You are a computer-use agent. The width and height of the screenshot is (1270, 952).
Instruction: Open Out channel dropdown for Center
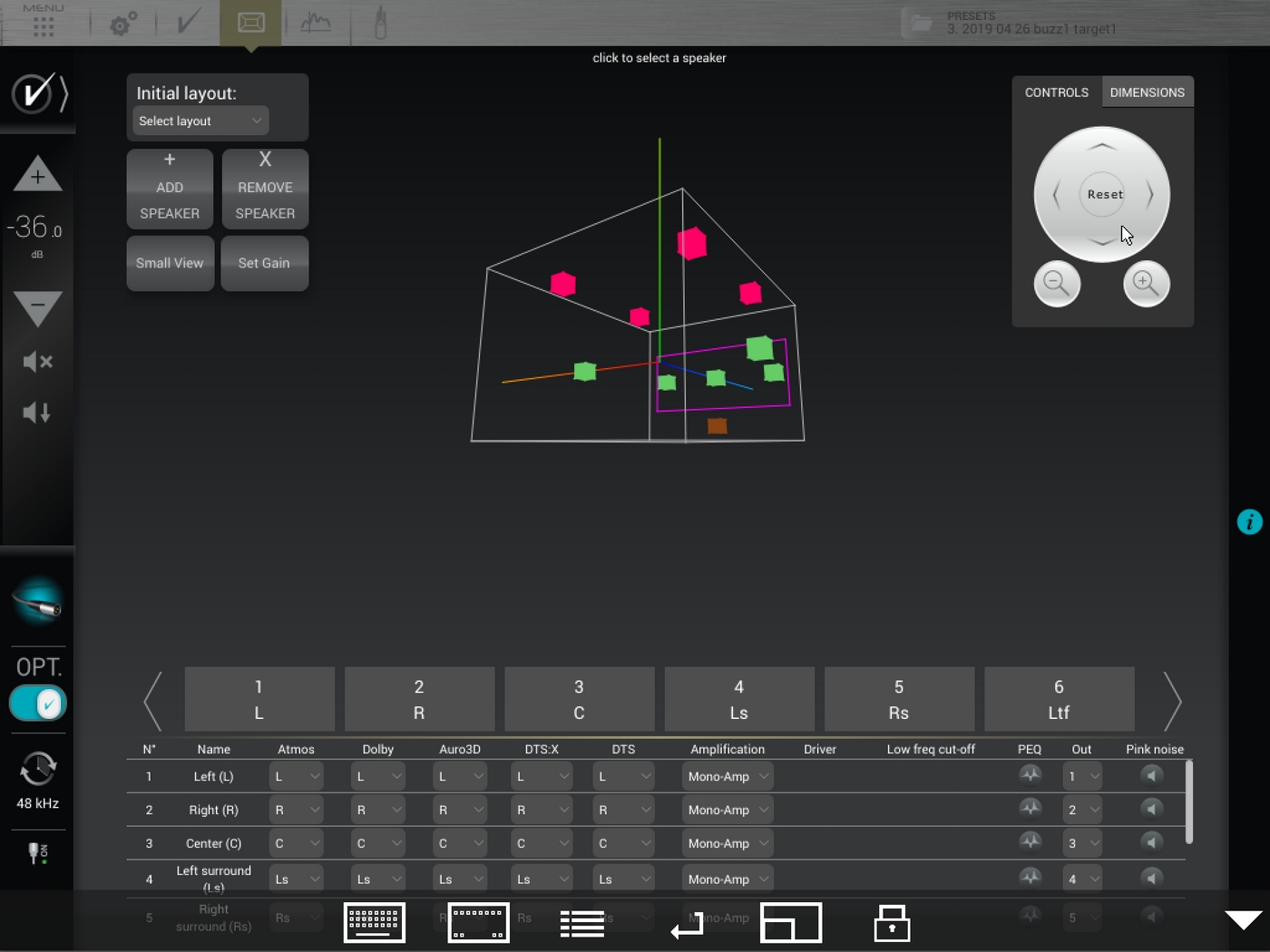(x=1081, y=843)
